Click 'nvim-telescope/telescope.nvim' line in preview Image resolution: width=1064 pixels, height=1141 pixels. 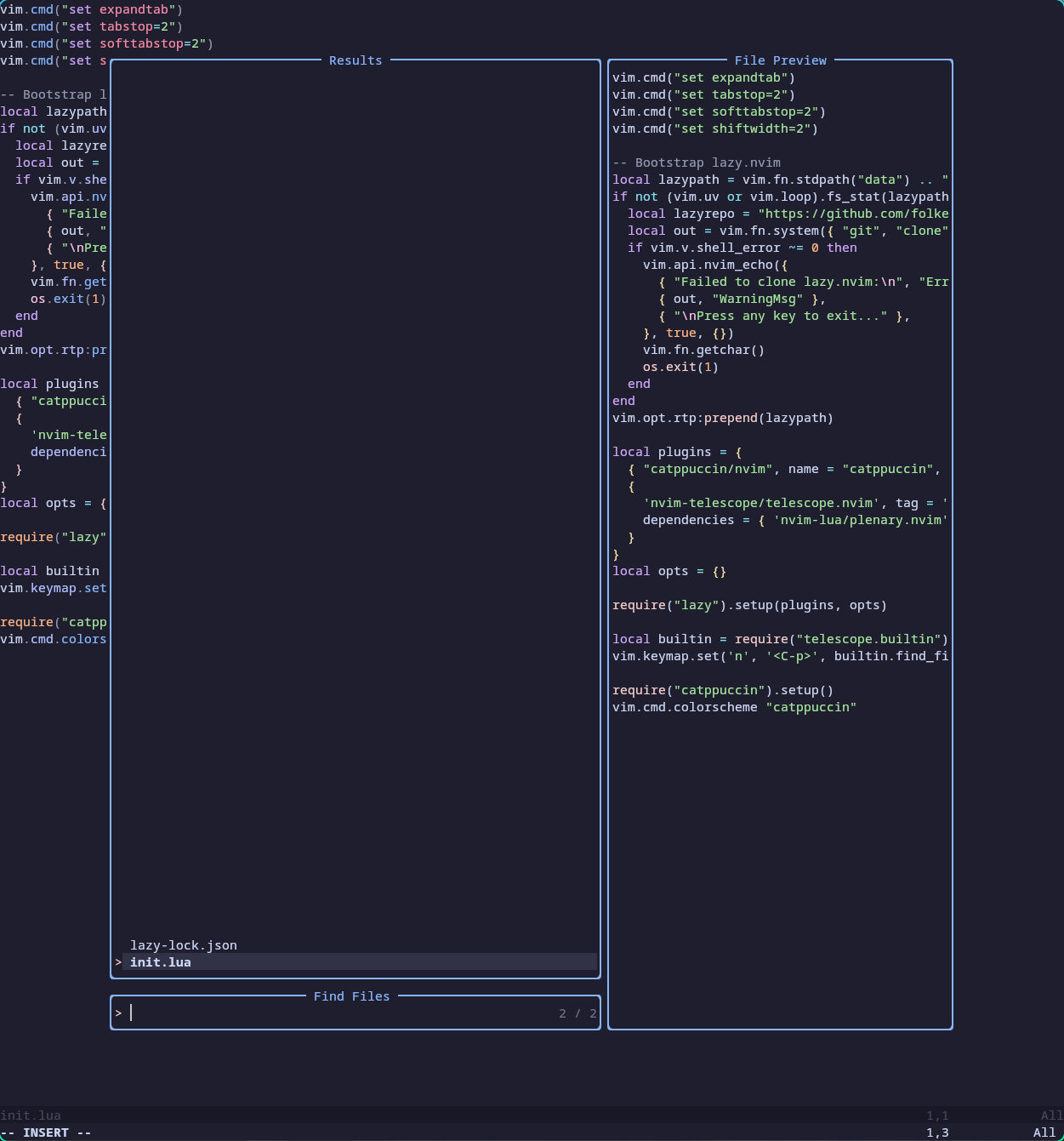tap(796, 503)
